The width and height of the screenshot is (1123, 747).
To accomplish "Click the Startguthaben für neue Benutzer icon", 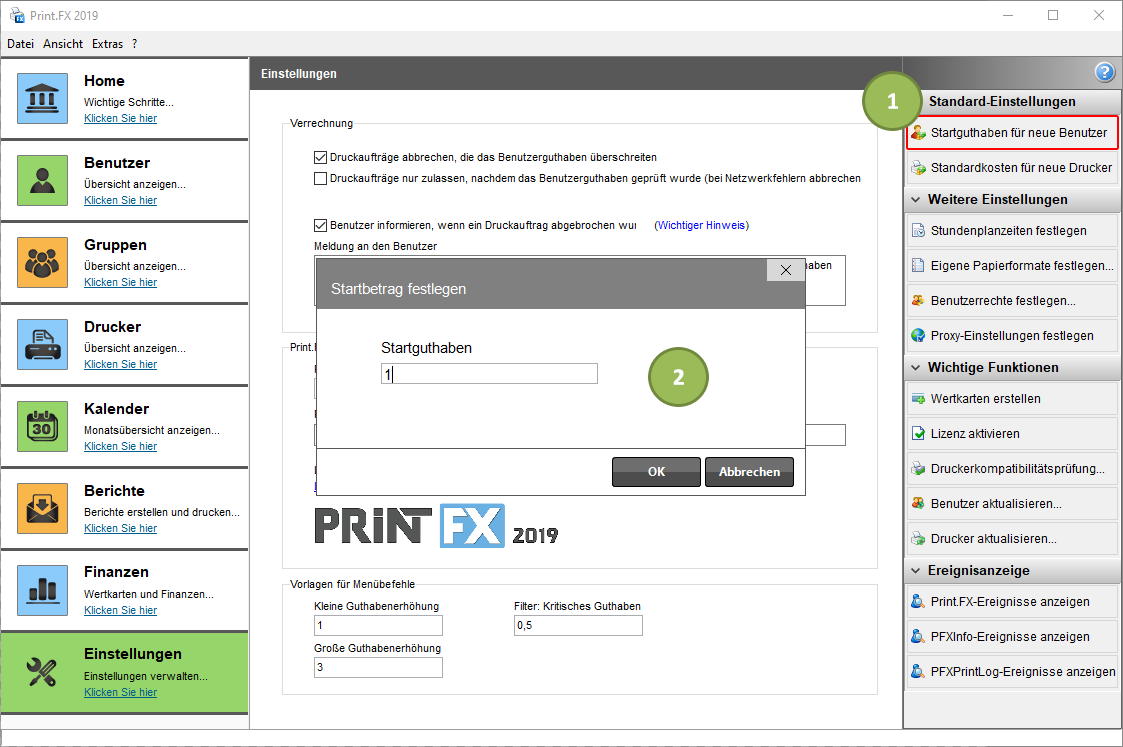I will coord(918,132).
